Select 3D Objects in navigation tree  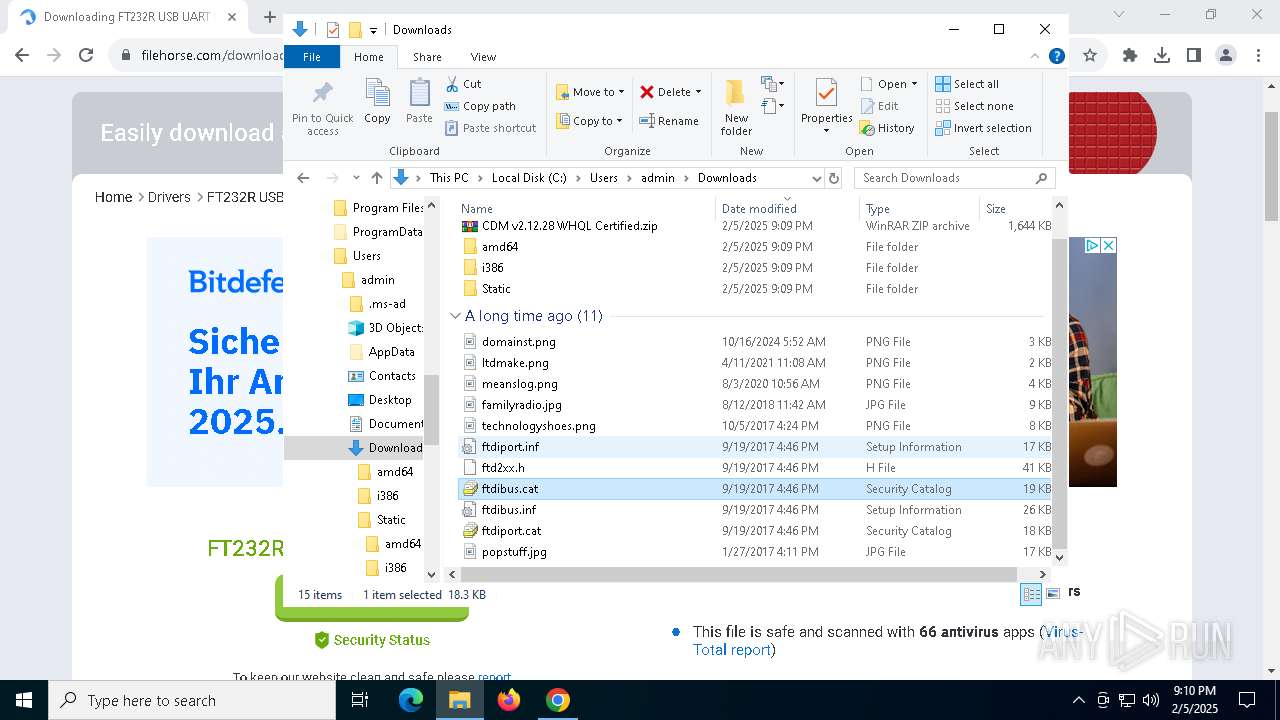[x=385, y=328]
